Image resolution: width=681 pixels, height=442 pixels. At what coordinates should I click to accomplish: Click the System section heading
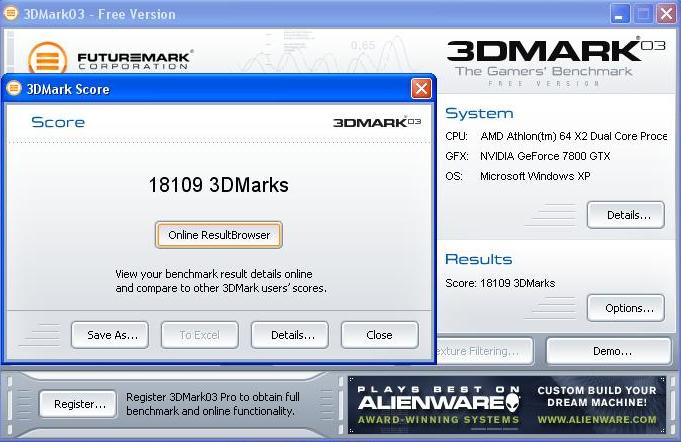pos(479,113)
